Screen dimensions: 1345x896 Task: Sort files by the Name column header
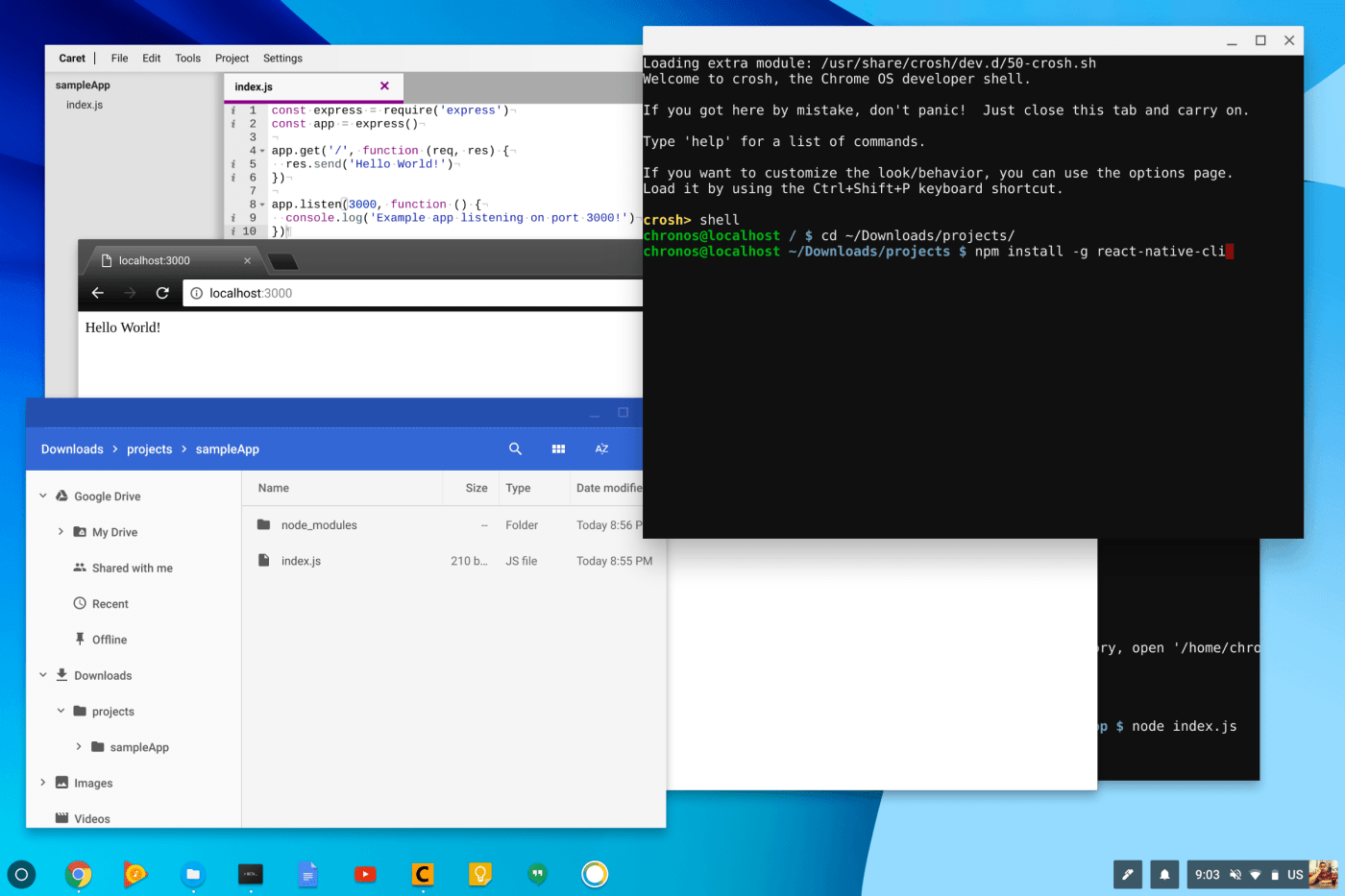tap(274, 488)
